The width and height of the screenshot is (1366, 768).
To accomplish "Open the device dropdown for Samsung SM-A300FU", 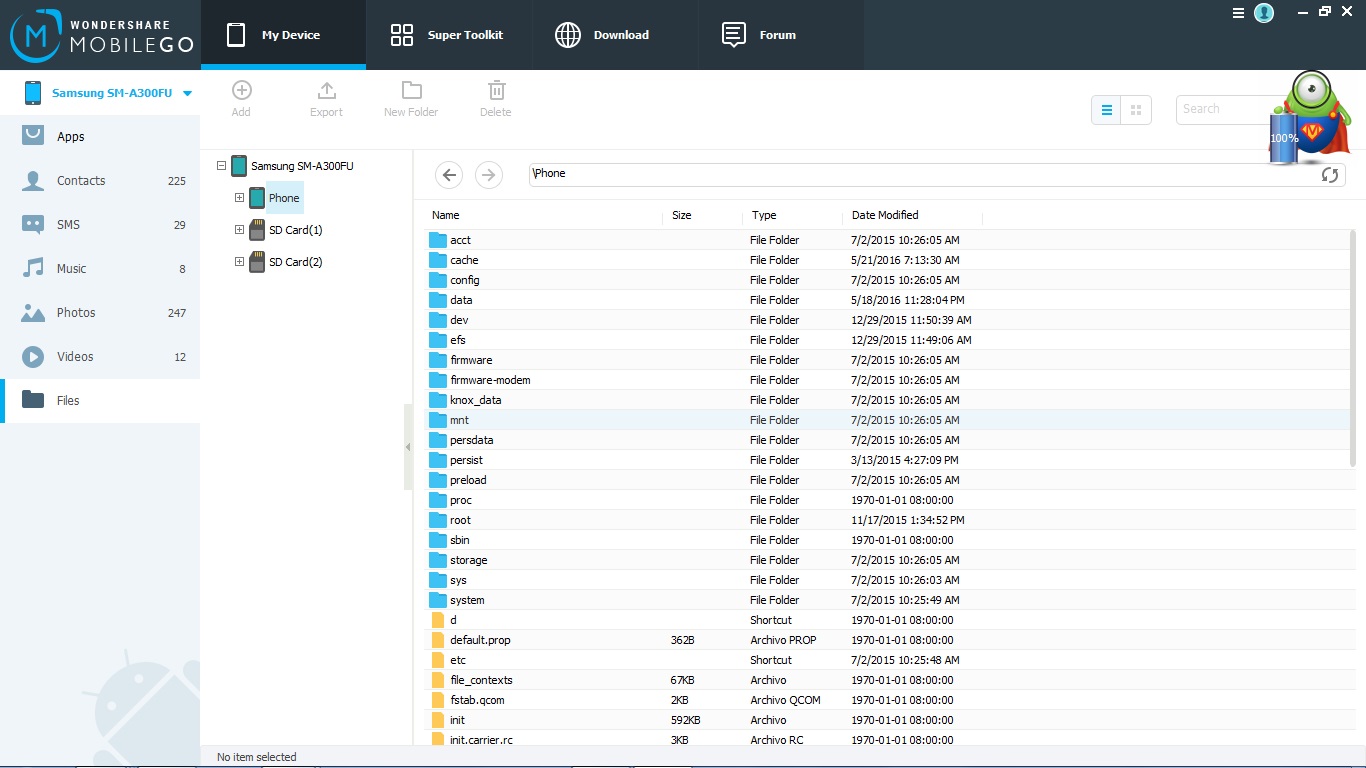I will 187,93.
